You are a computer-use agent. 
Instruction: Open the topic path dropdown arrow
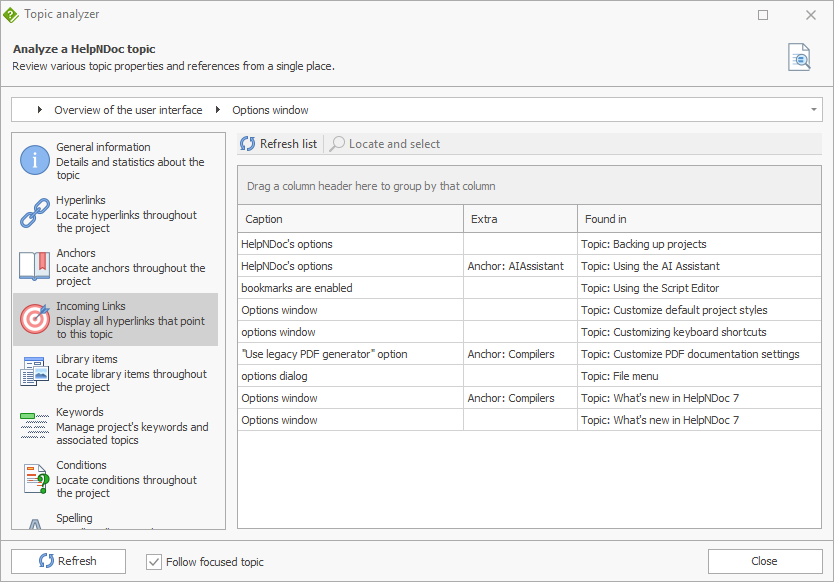click(x=814, y=110)
